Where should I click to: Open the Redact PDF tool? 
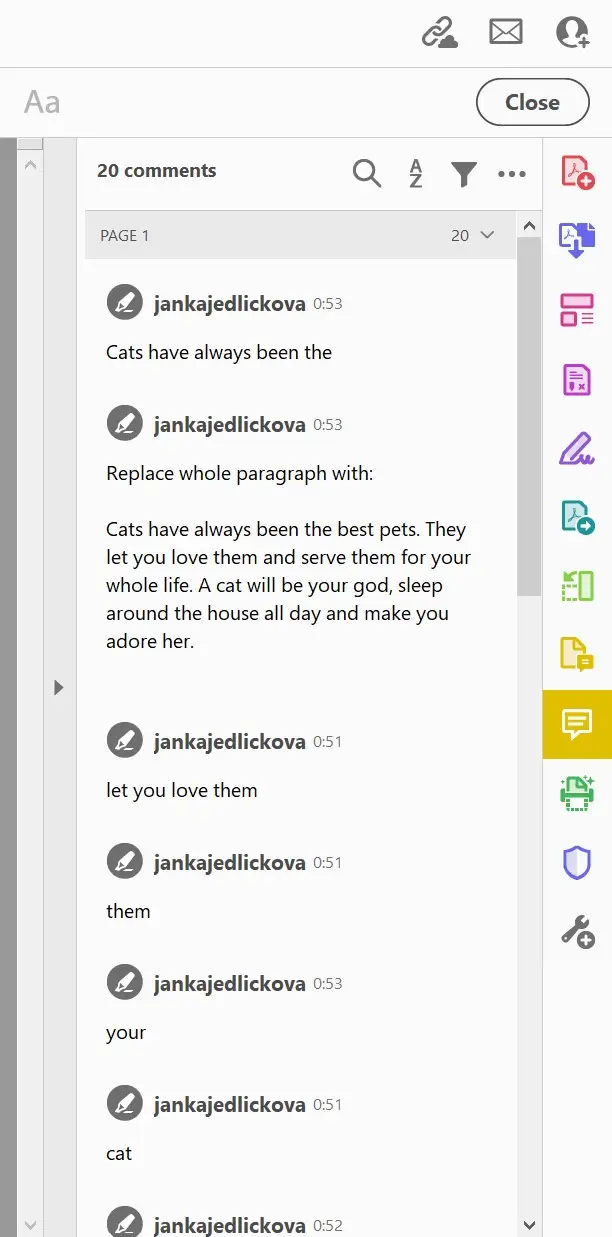pos(577,379)
